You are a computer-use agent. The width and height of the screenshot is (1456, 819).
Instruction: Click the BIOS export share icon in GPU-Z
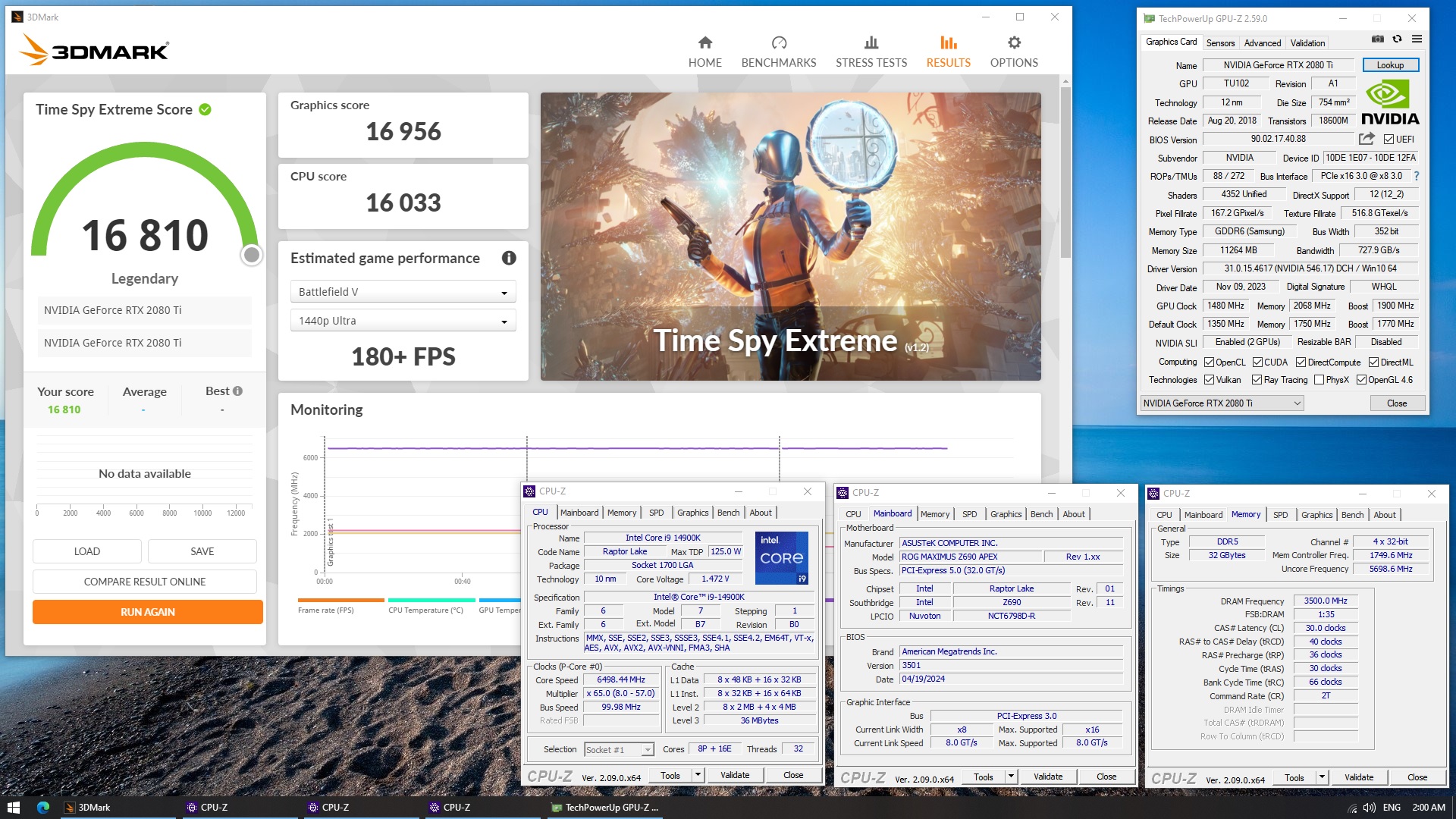(x=1367, y=139)
